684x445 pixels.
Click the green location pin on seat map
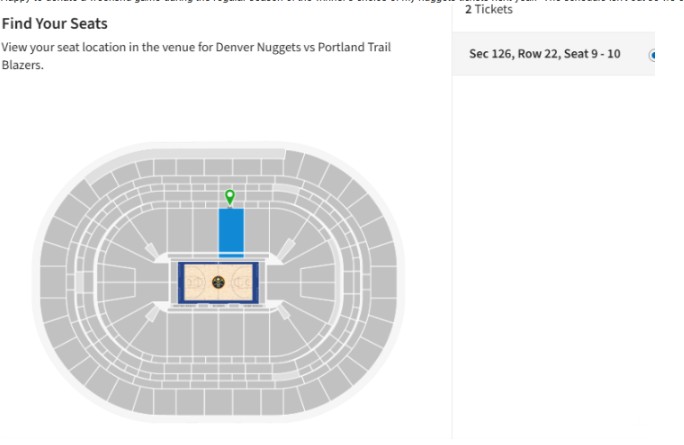point(230,196)
